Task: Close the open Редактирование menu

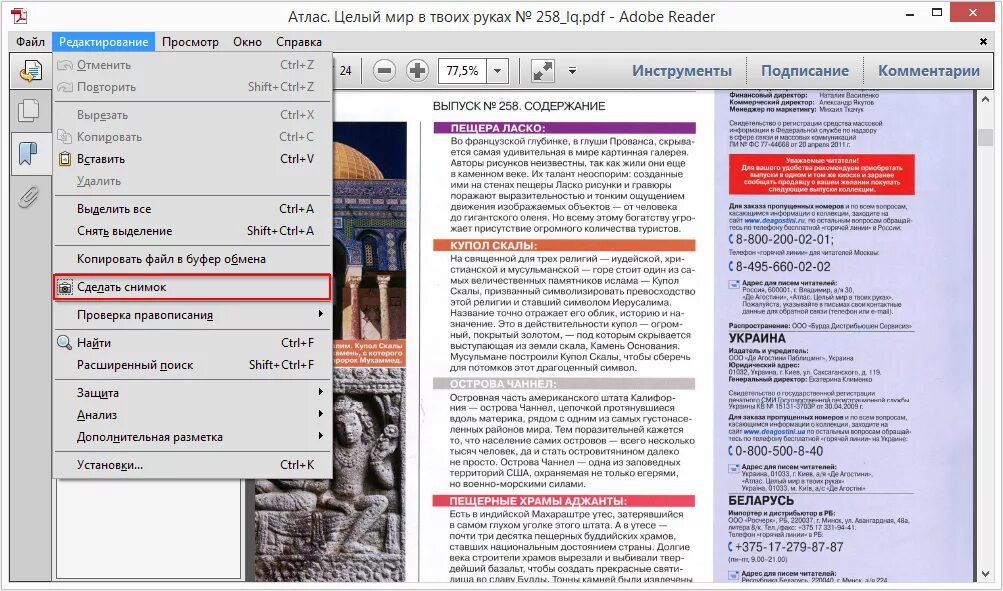Action: (x=104, y=42)
